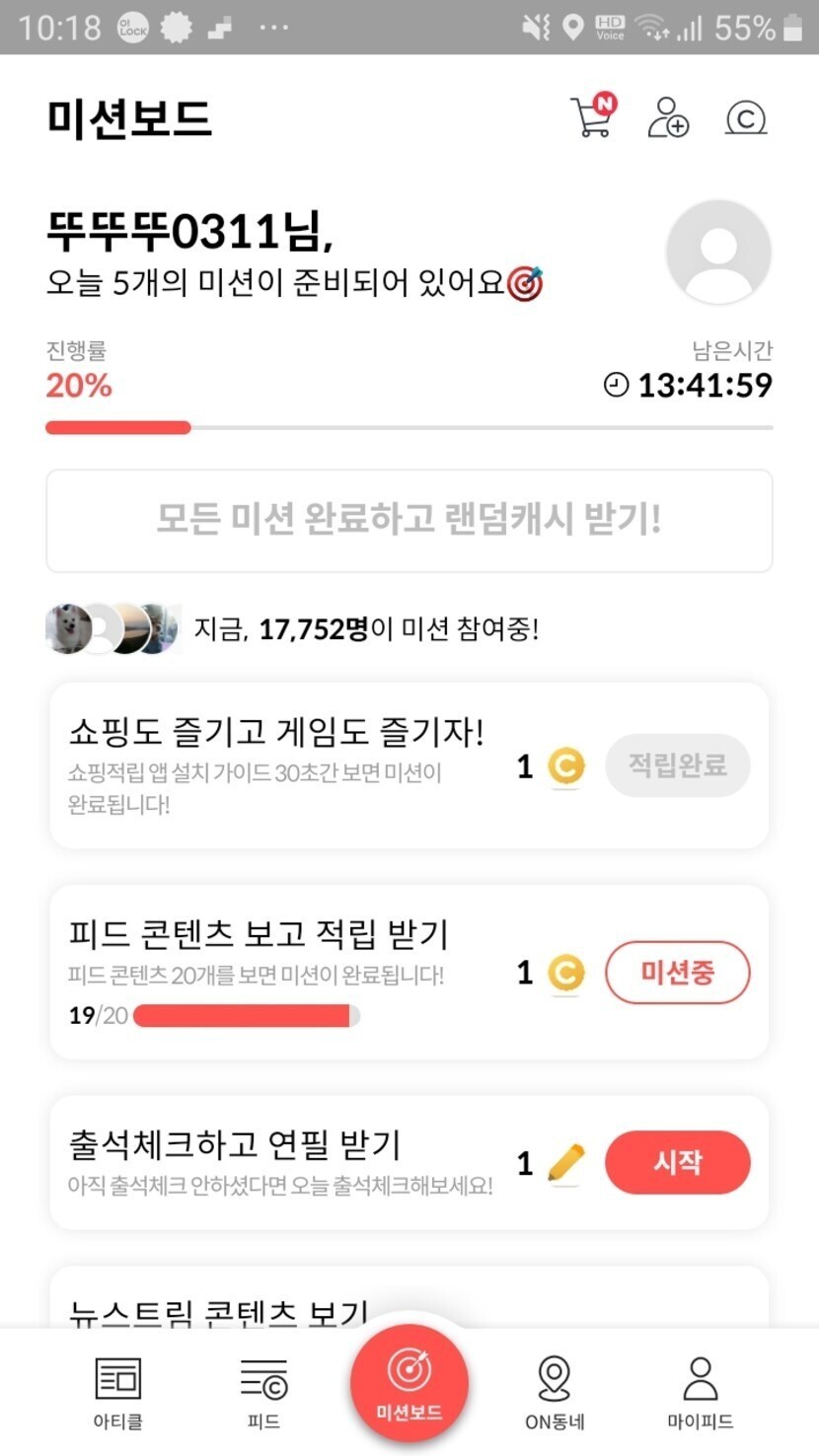Tap the 19/20 feed content progress bar
Viewport: 819px width, 1456px height.
(x=246, y=1015)
